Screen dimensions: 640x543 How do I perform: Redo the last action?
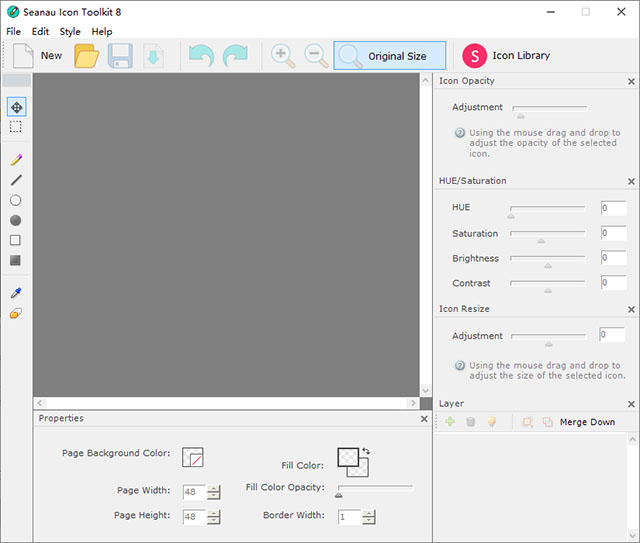236,56
